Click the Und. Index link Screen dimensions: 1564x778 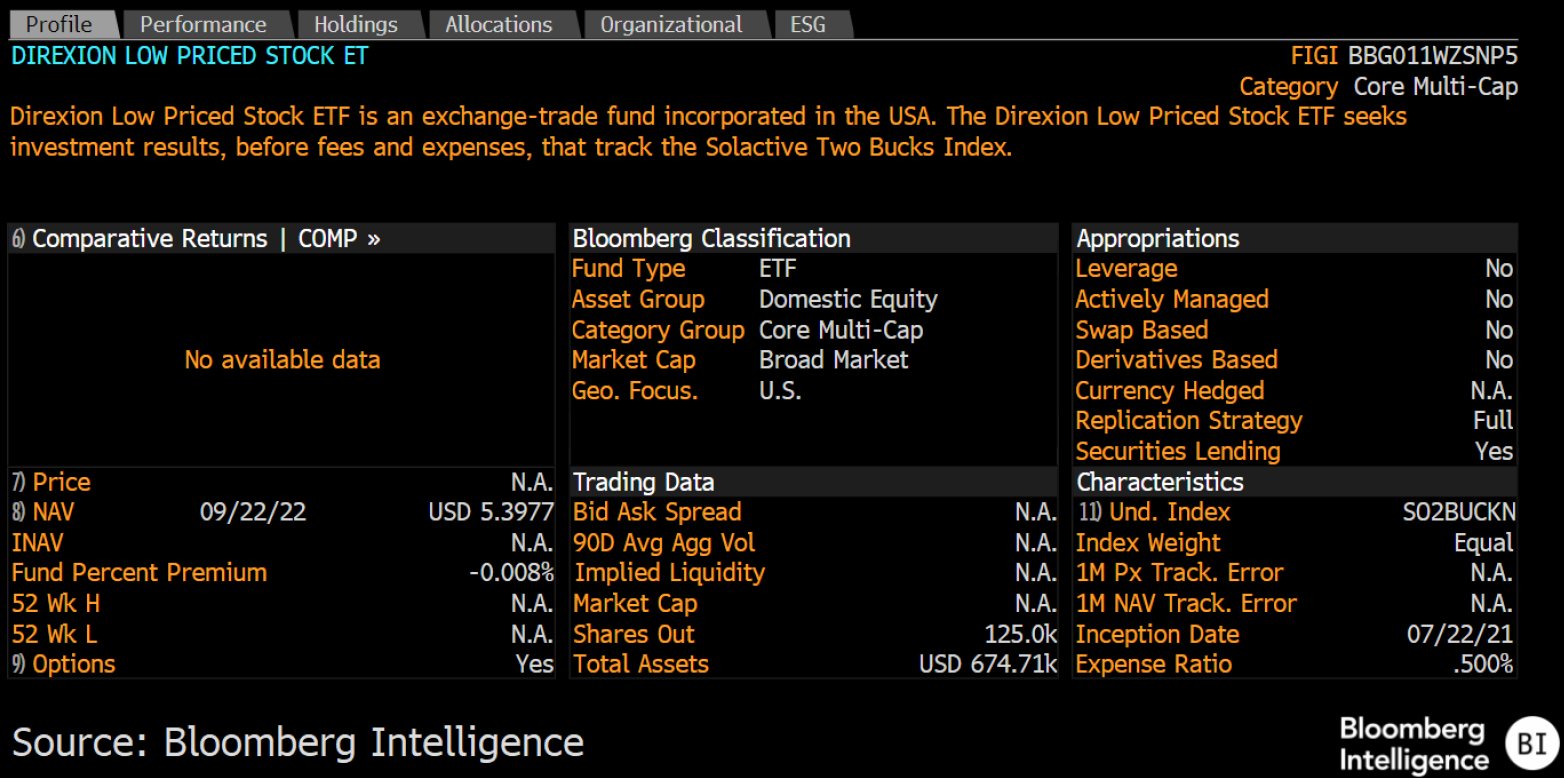[1169, 512]
